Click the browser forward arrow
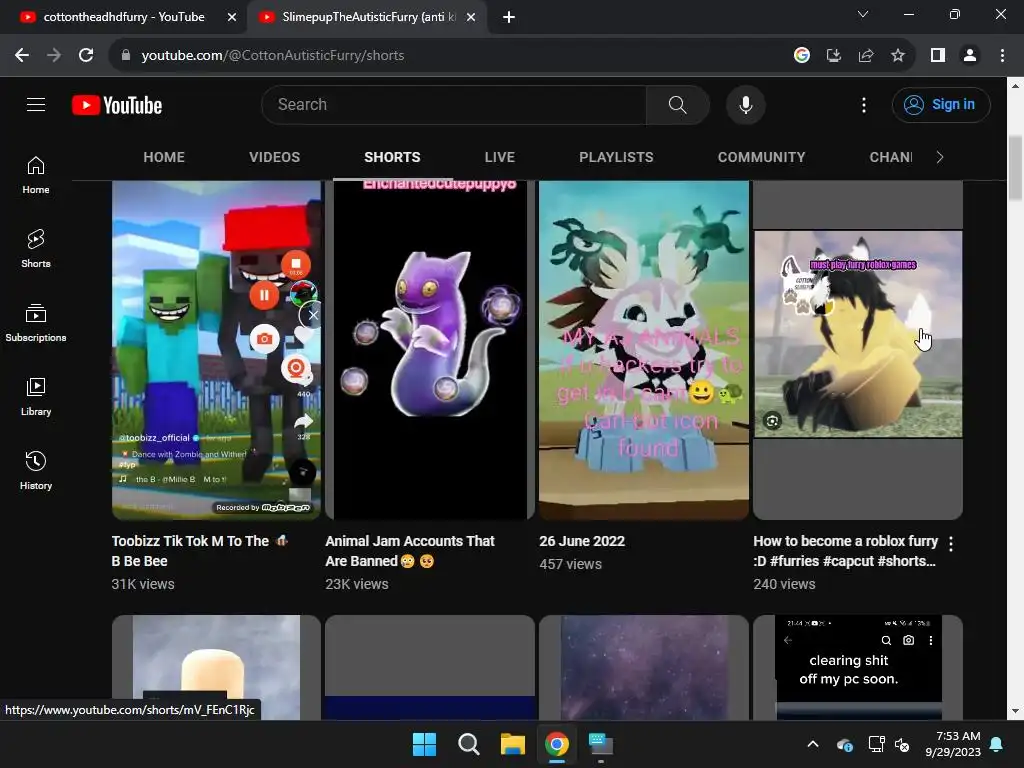 pyautogui.click(x=54, y=56)
